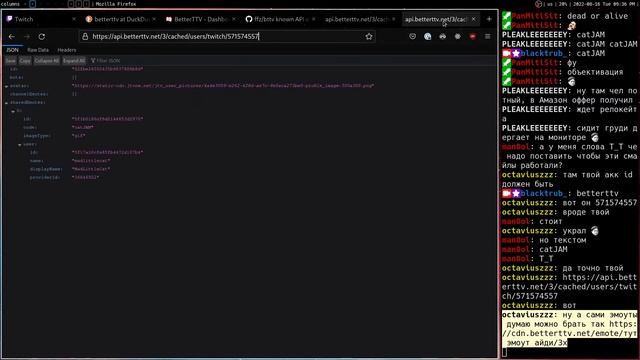Reload the current page

(42, 37)
